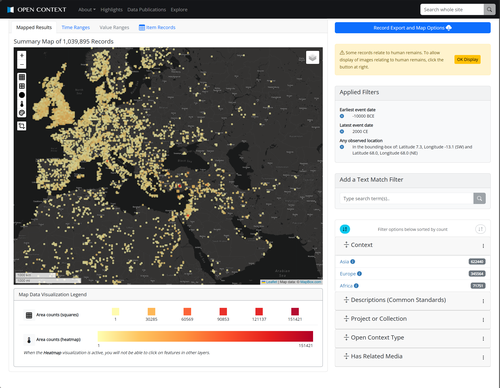
Task: Click the cyan sort-by-count button
Action: (345, 229)
